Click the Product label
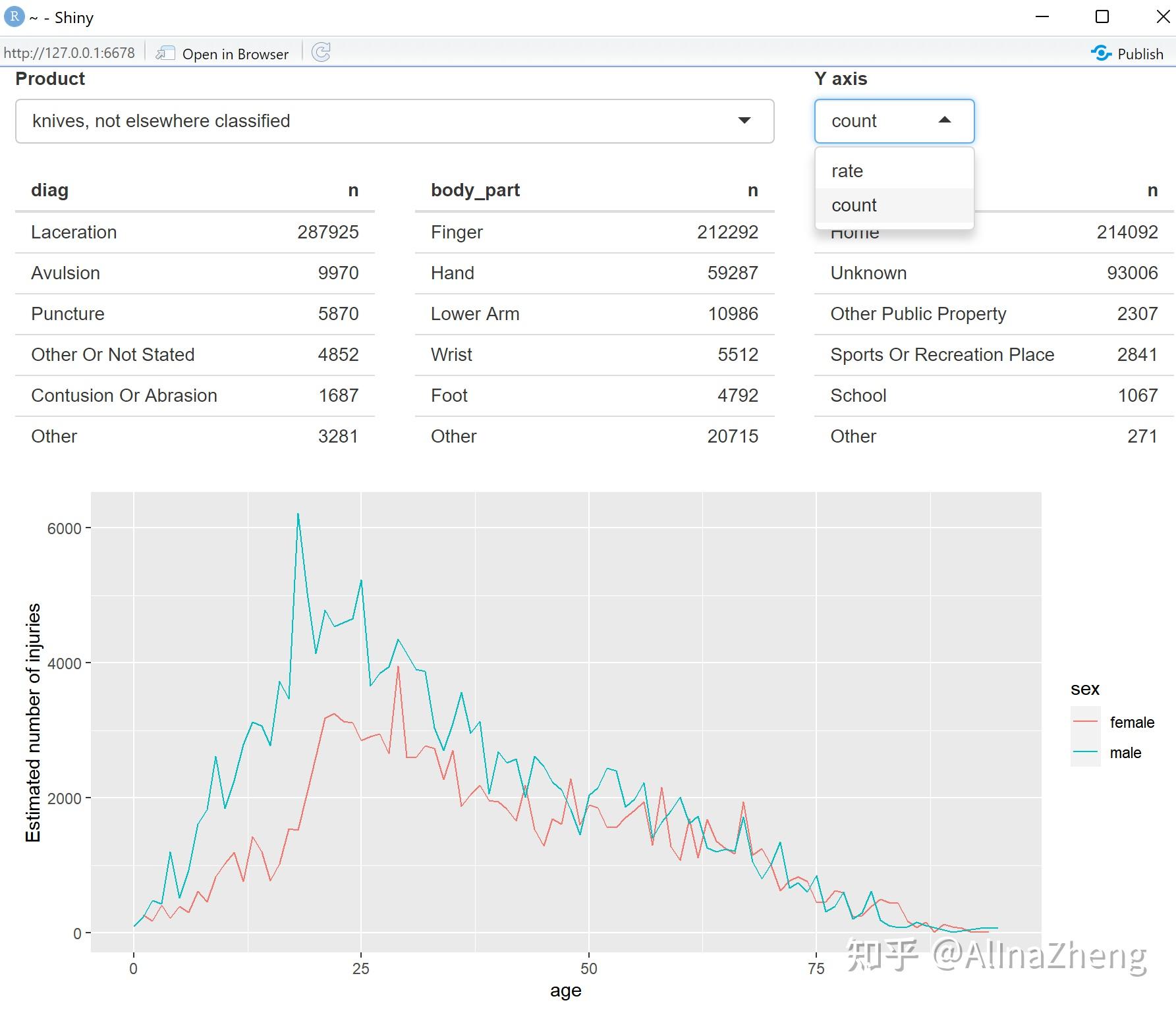The height and width of the screenshot is (1009, 1176). coord(50,79)
